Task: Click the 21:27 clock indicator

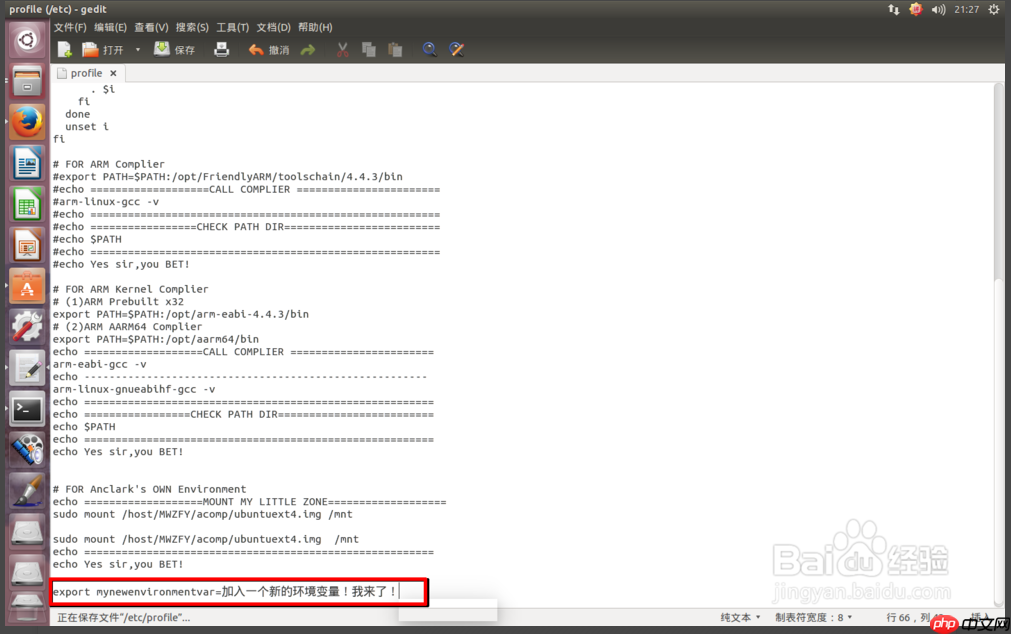Action: click(x=967, y=9)
